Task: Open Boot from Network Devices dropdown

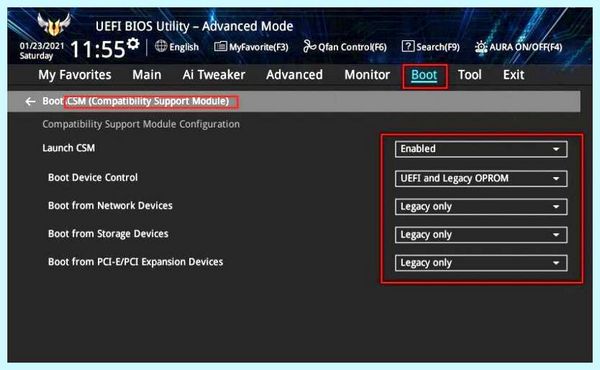Action: click(x=481, y=207)
